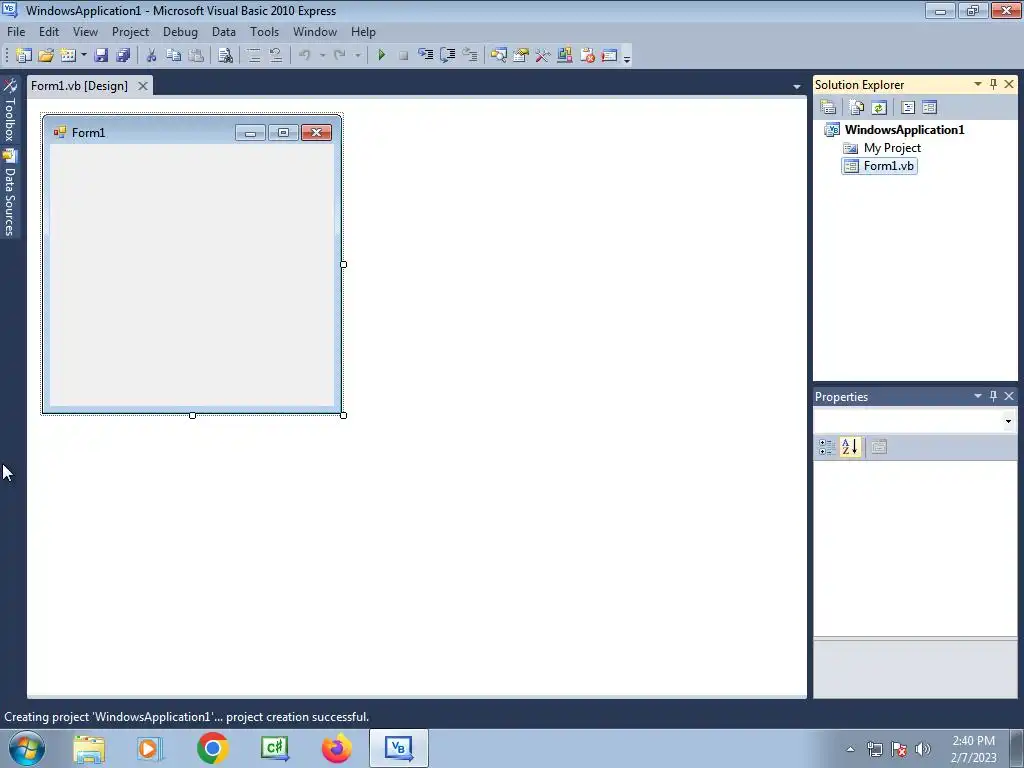Click the Undo arrow icon
Viewport: 1024px width, 768px height.
(x=305, y=56)
